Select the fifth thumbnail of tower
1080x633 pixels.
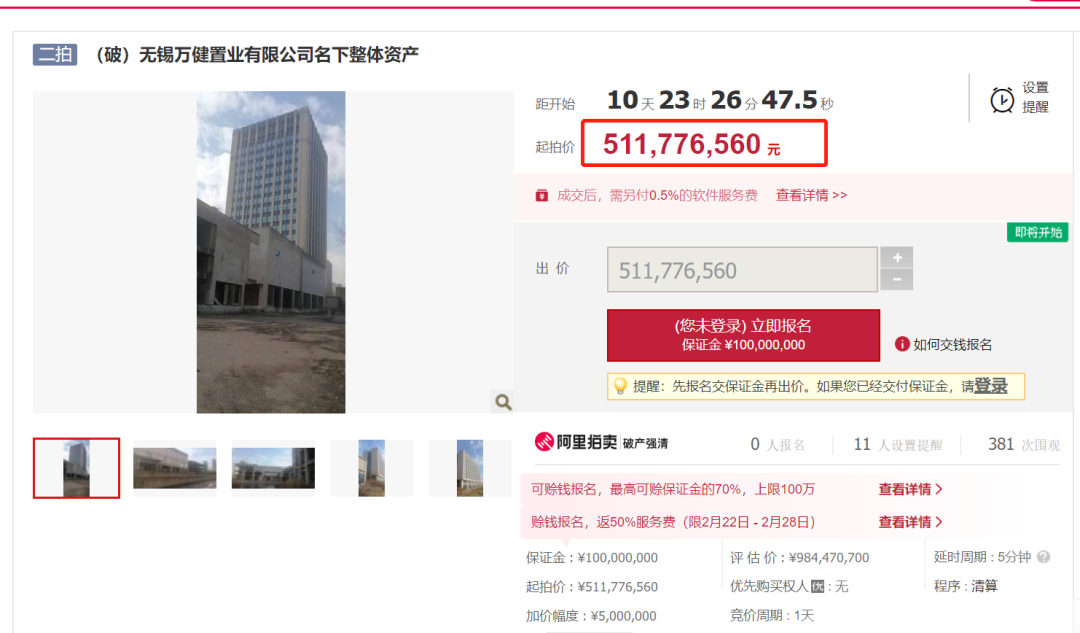(470, 468)
